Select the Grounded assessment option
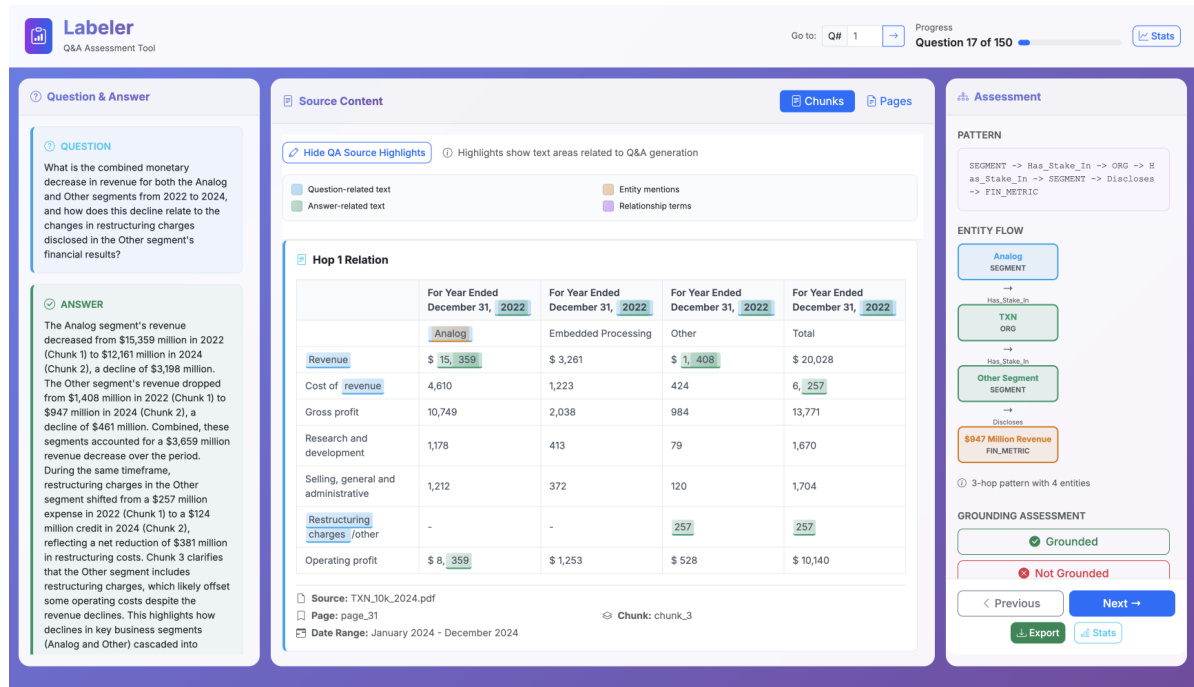Viewport: 1194px width, 687px height. (1063, 542)
